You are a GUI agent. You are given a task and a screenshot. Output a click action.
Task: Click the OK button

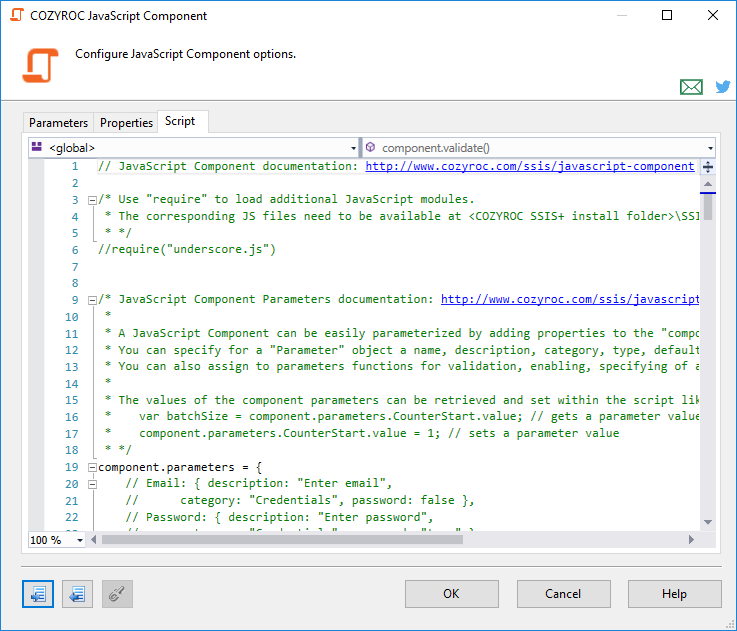[x=452, y=594]
